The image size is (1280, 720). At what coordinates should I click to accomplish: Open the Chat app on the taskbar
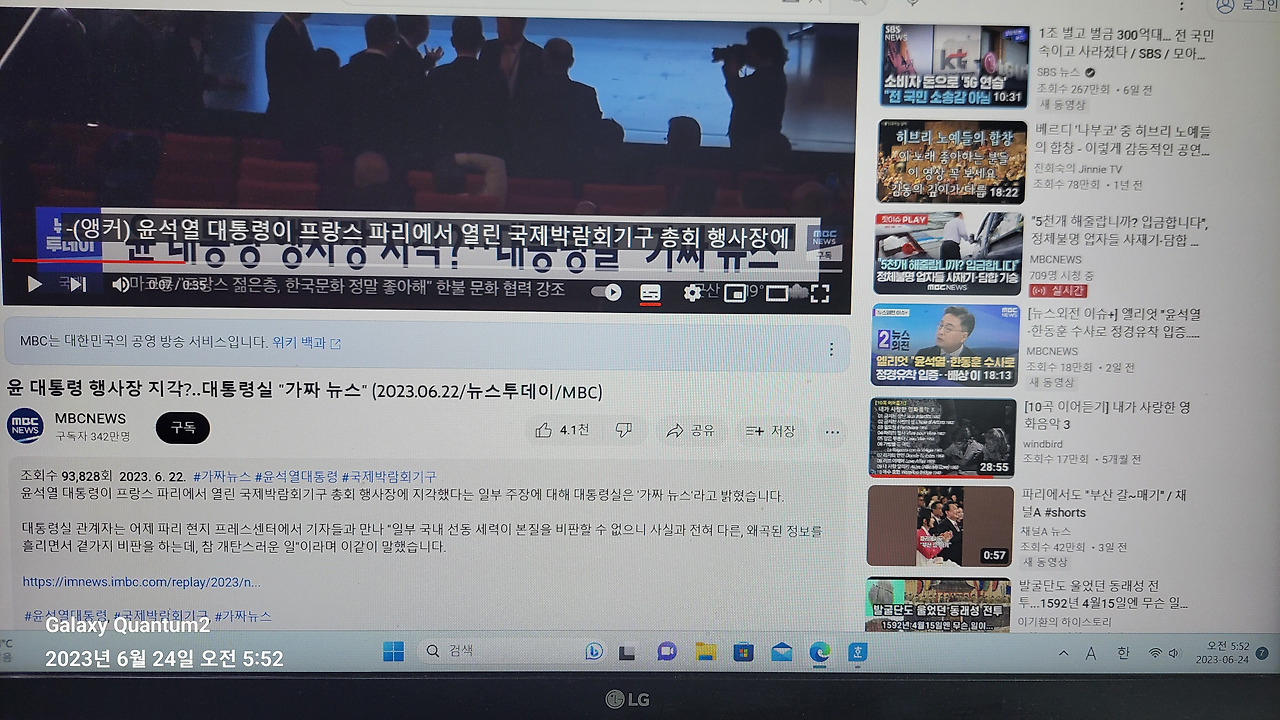pos(667,652)
